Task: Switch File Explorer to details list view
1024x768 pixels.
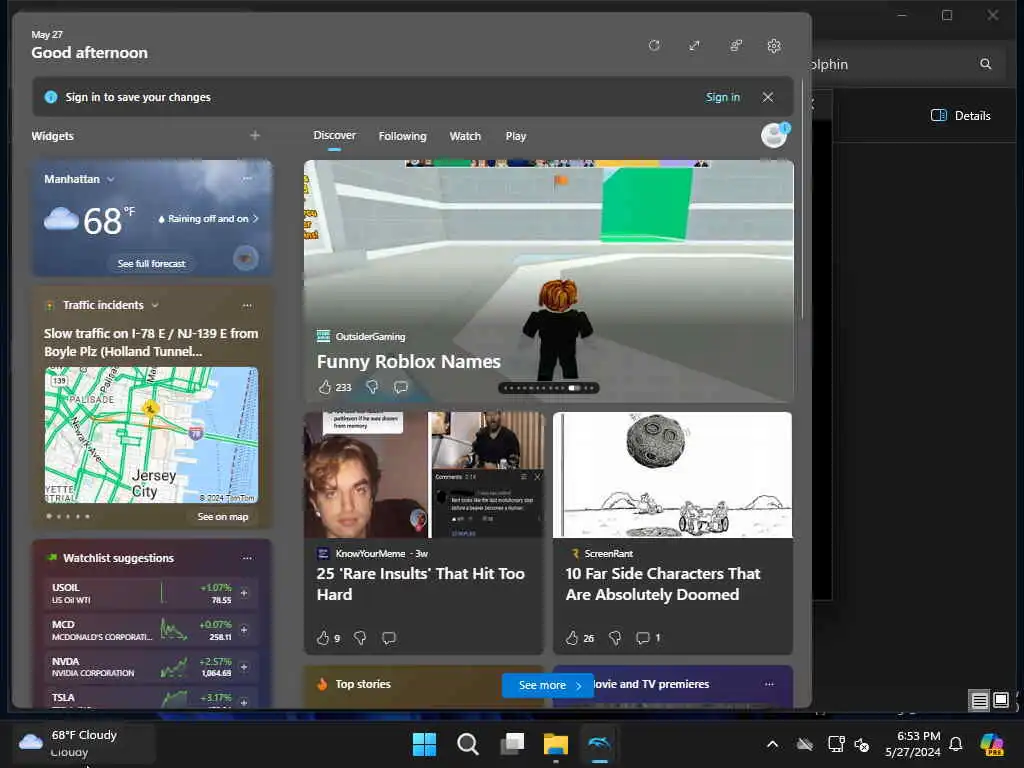Action: tap(979, 701)
